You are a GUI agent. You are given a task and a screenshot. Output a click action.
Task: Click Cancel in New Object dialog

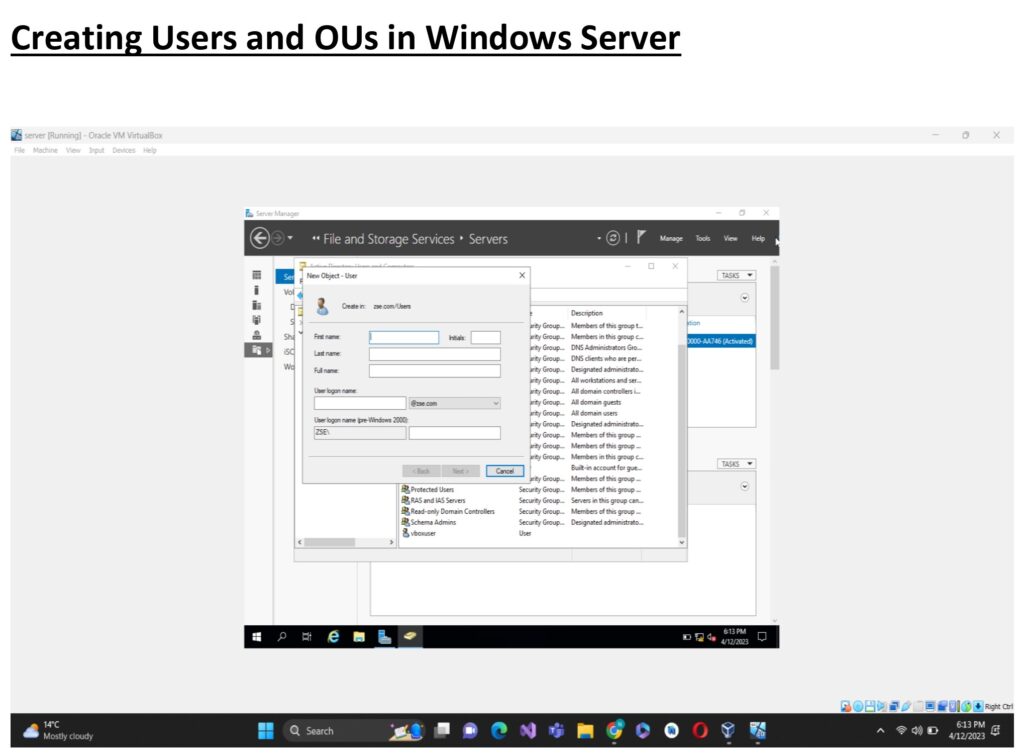504,471
